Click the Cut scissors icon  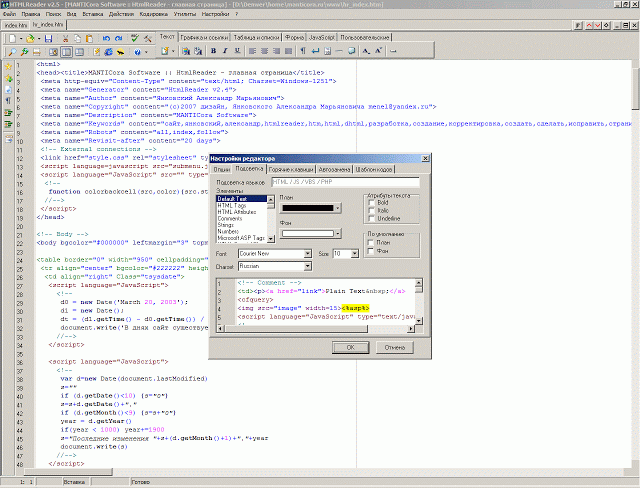65,39
